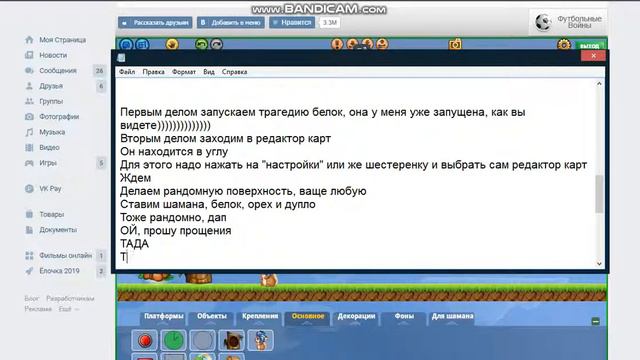Viewport: 640px width, 360px height.
Task: Open the Вид menu in Notepad
Action: (x=209, y=72)
